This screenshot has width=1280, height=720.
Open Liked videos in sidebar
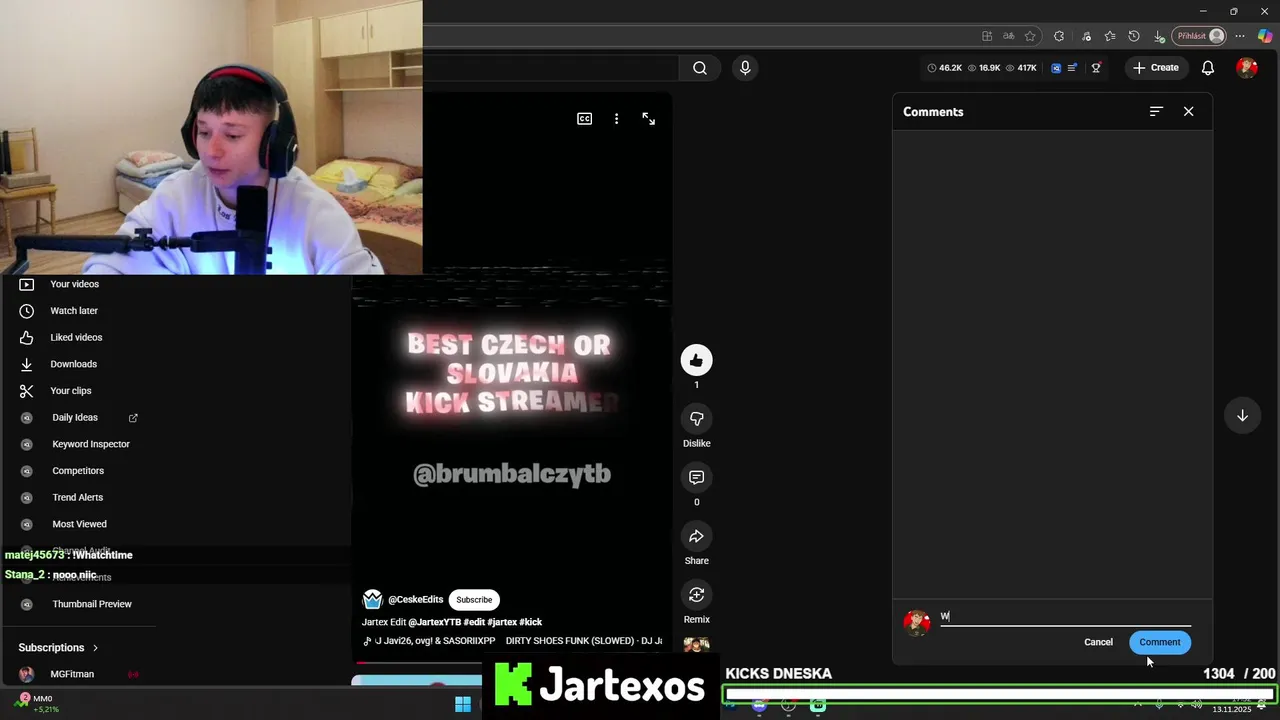[x=75, y=337]
